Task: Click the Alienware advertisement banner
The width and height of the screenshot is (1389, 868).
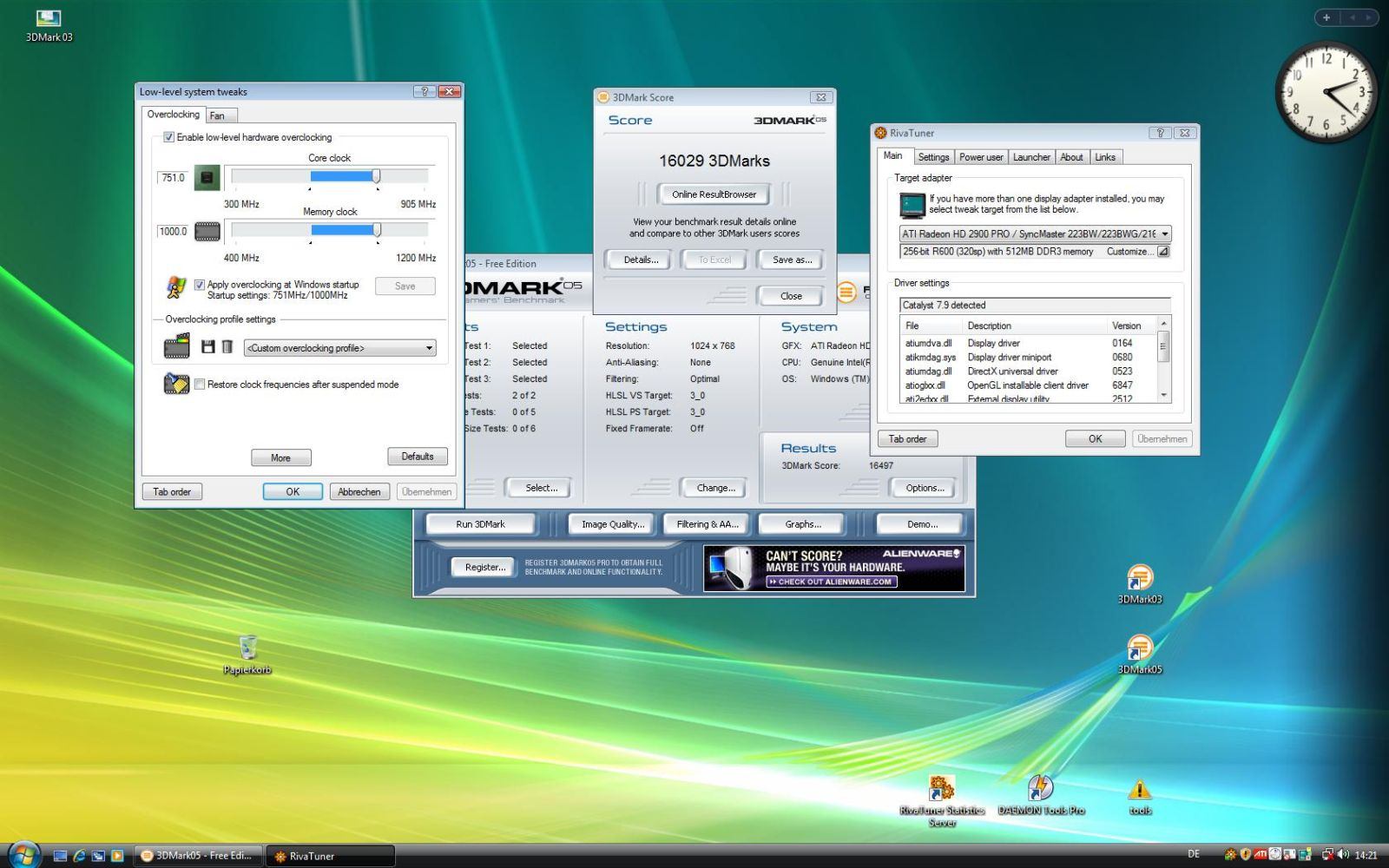Action: coord(834,569)
